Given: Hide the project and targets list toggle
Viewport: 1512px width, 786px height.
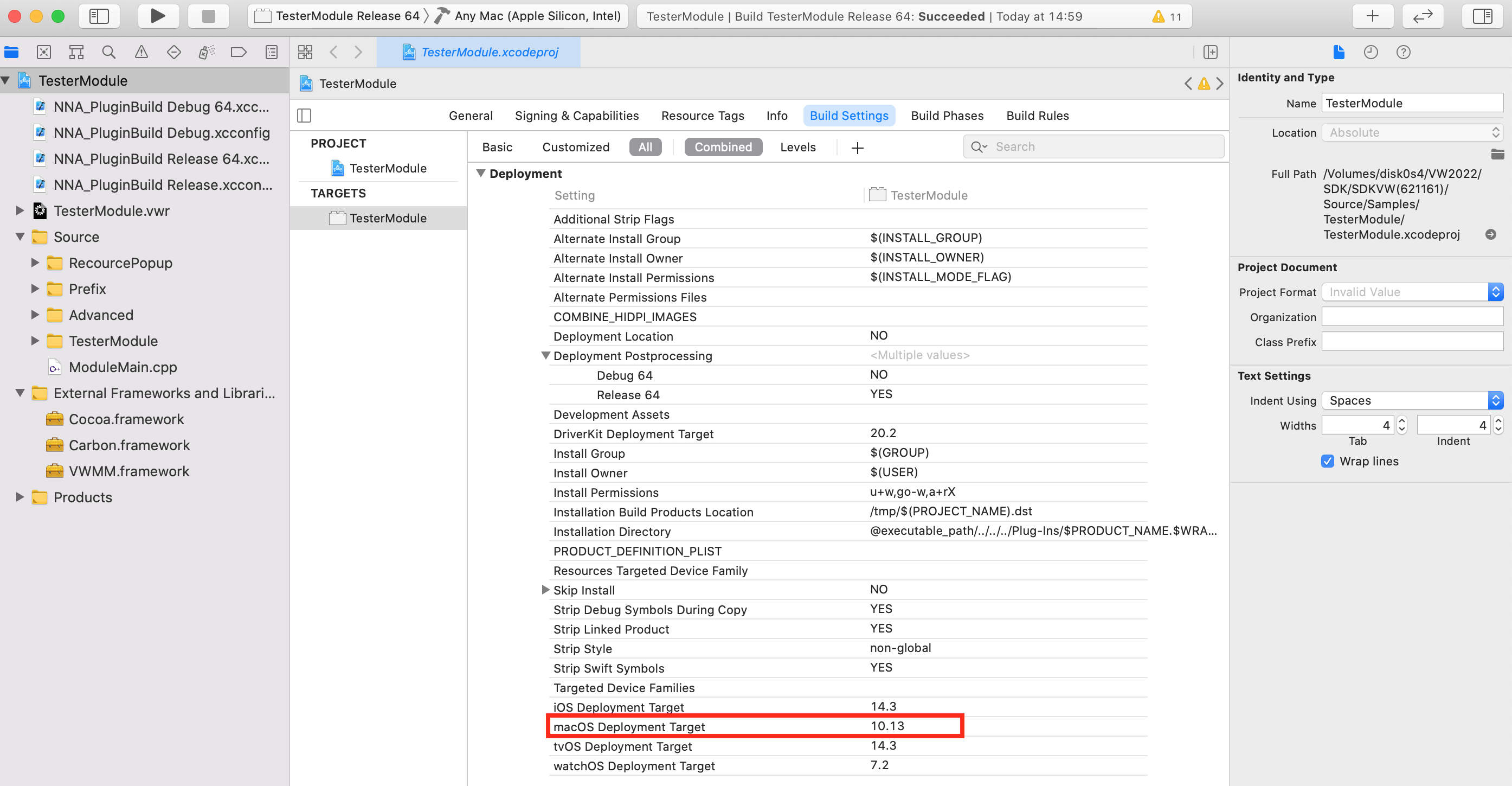Looking at the screenshot, I should point(304,116).
